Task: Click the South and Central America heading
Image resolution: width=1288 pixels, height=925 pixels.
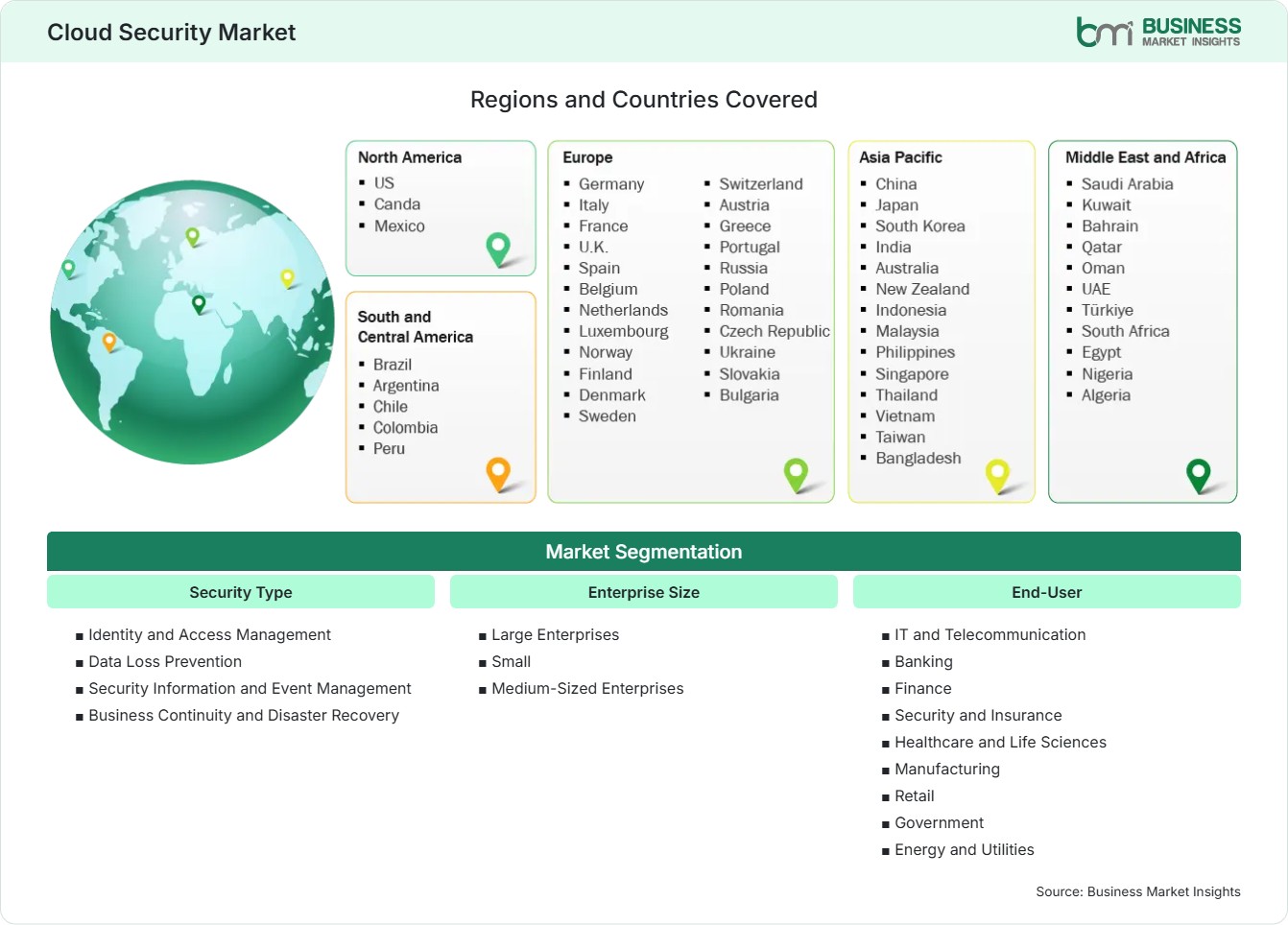Action: click(x=416, y=326)
